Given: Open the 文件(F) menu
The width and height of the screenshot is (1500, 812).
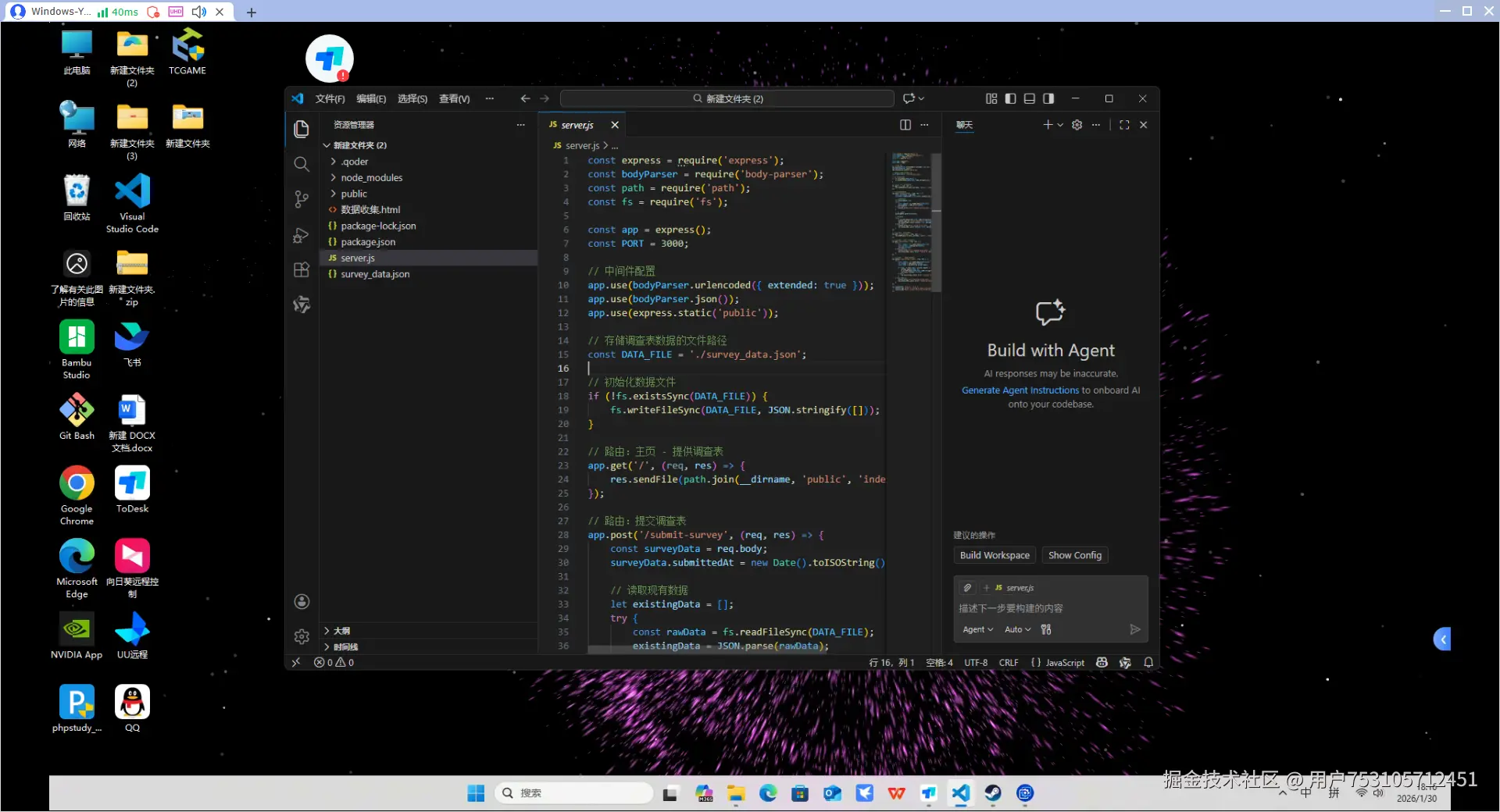Looking at the screenshot, I should coord(330,98).
